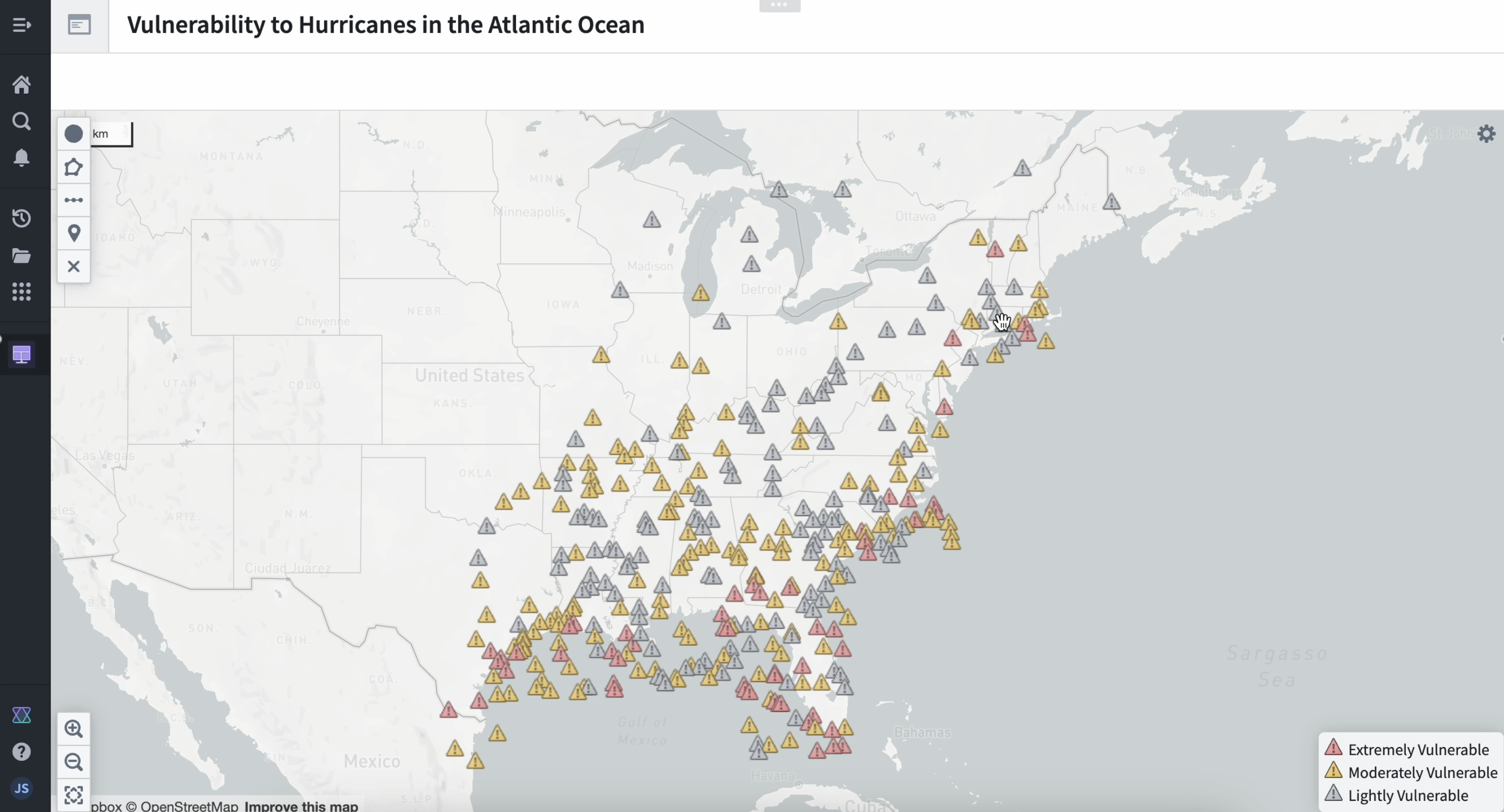
Task: Fit the map to data bounds
Action: pyautogui.click(x=73, y=795)
